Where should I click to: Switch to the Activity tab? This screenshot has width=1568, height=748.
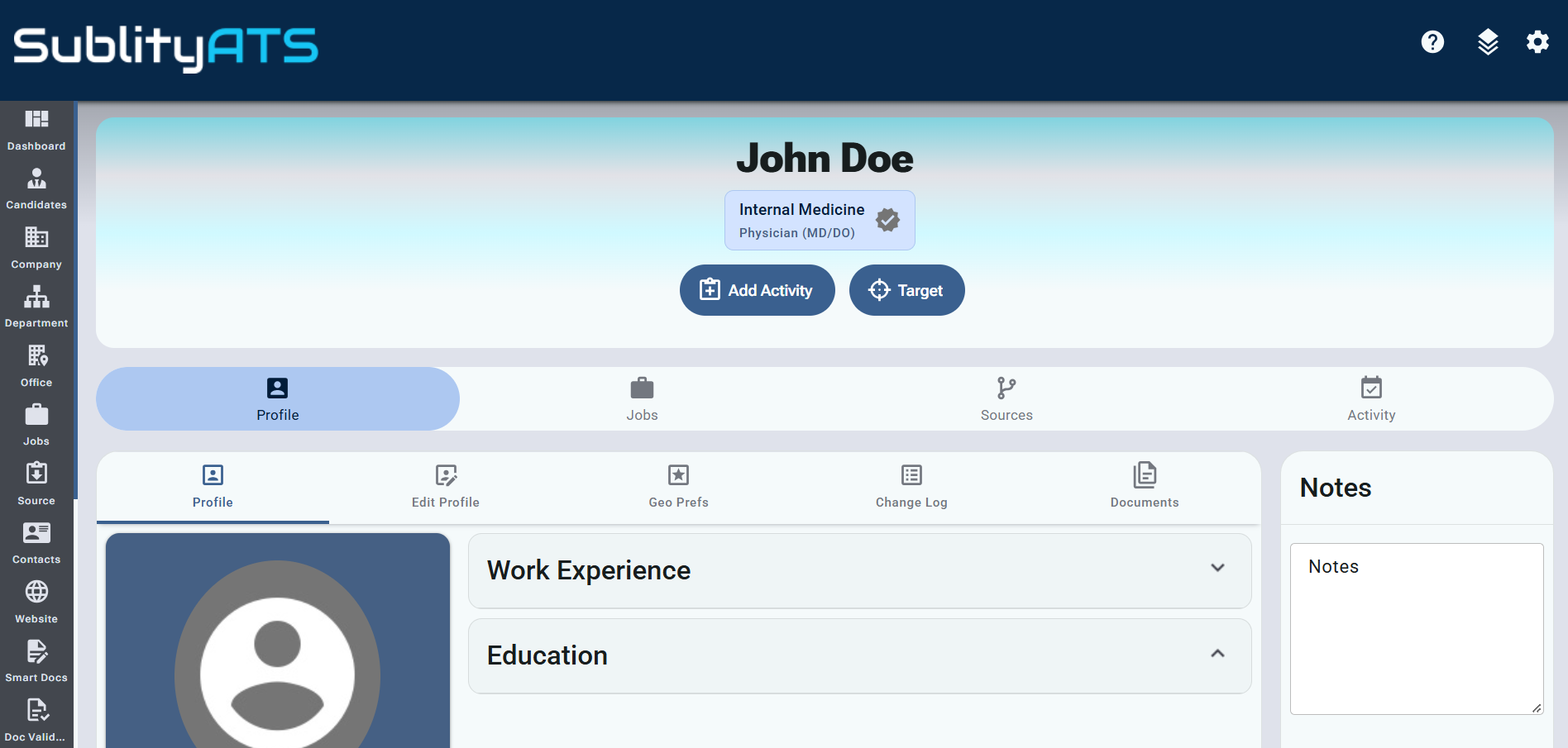tap(1371, 399)
